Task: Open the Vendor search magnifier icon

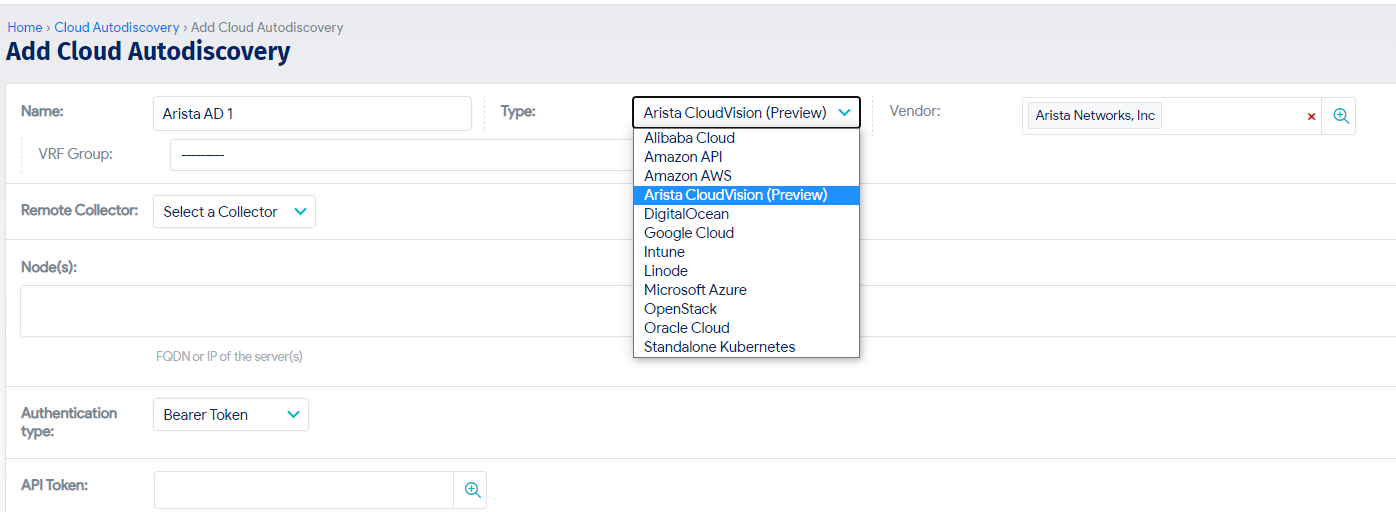Action: pos(1340,116)
